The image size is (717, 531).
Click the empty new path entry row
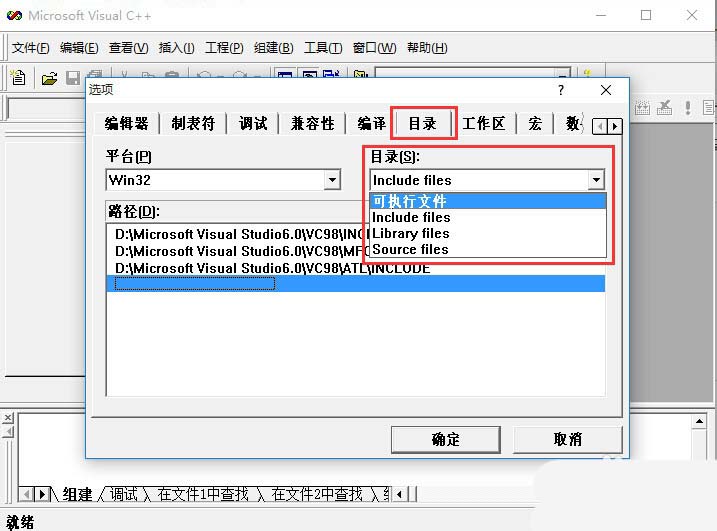point(356,284)
